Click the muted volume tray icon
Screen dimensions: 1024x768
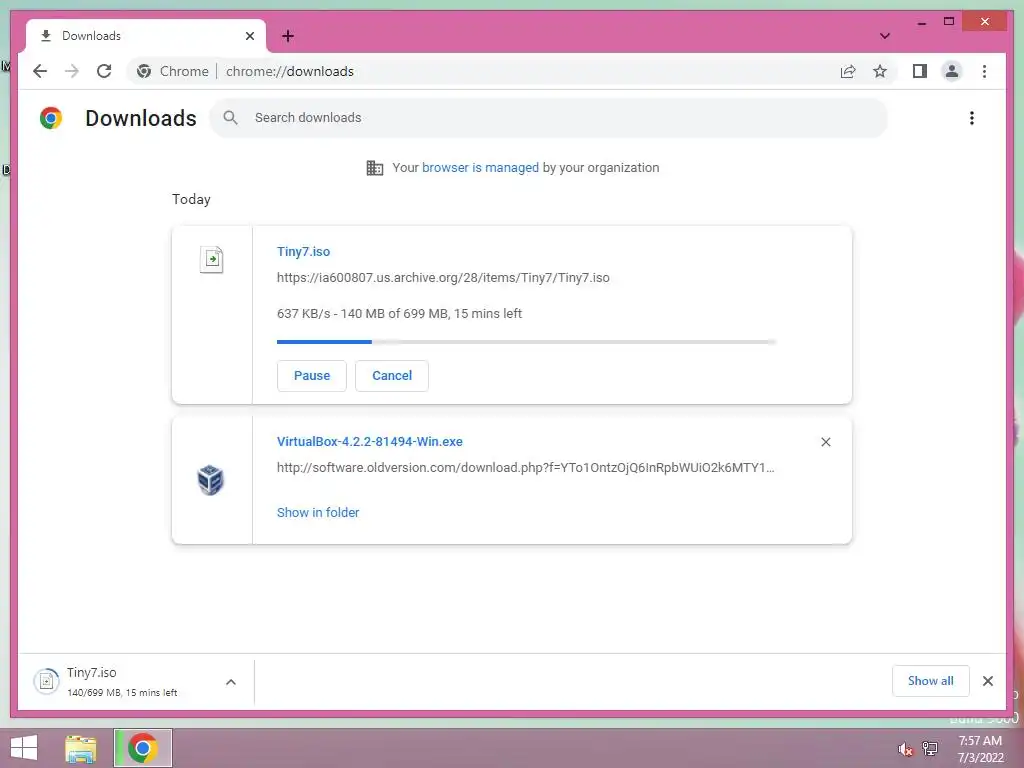point(905,749)
